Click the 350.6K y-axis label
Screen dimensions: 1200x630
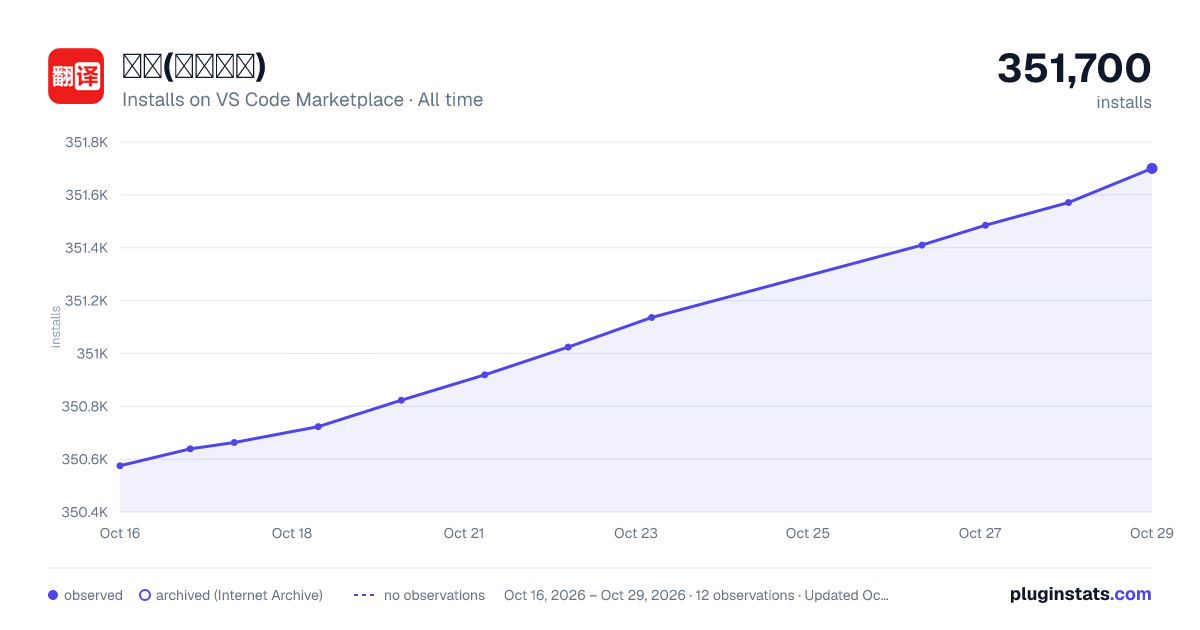click(87, 460)
